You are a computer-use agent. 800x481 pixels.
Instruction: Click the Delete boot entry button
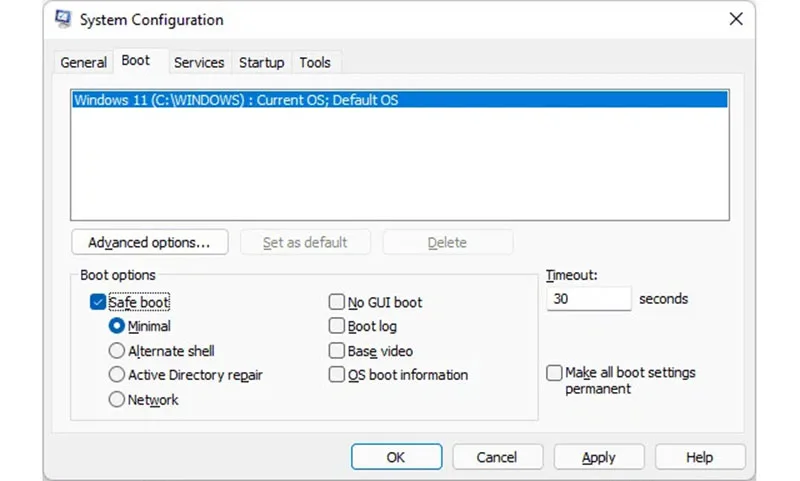[x=447, y=242]
